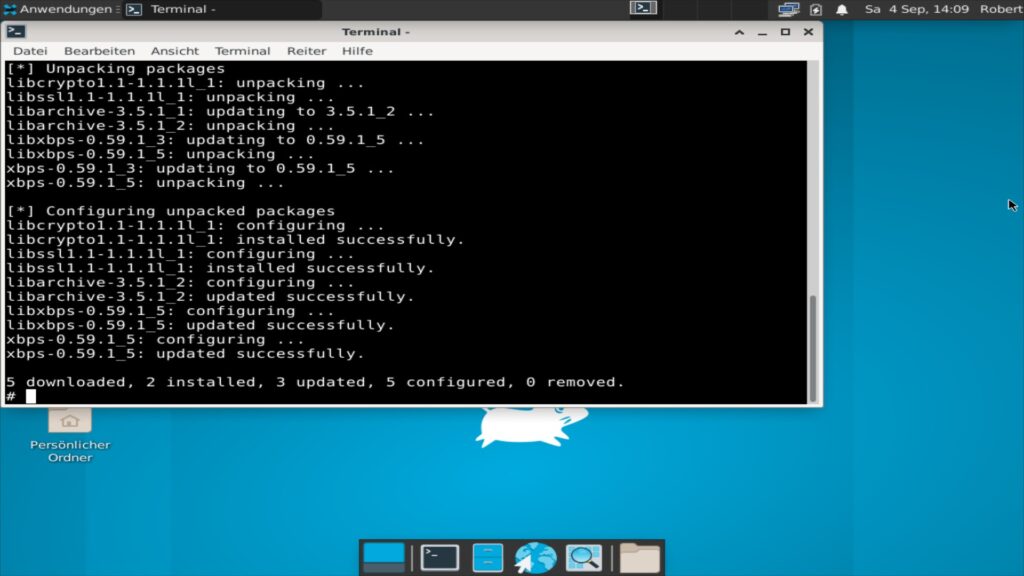Click the "libxbps-0.59.1_3: updating to 0.59.1_5" line
Viewport: 1024px width, 576px height.
(215, 140)
